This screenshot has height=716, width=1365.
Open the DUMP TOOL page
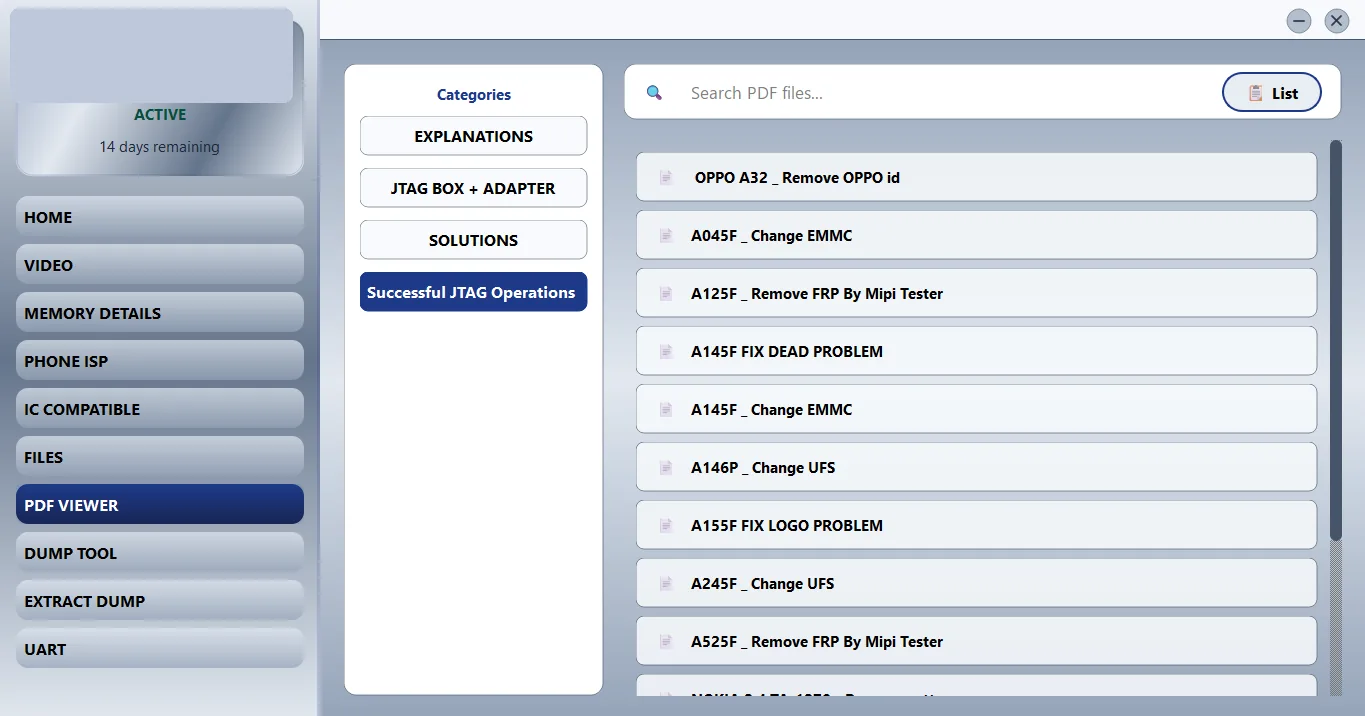click(160, 553)
